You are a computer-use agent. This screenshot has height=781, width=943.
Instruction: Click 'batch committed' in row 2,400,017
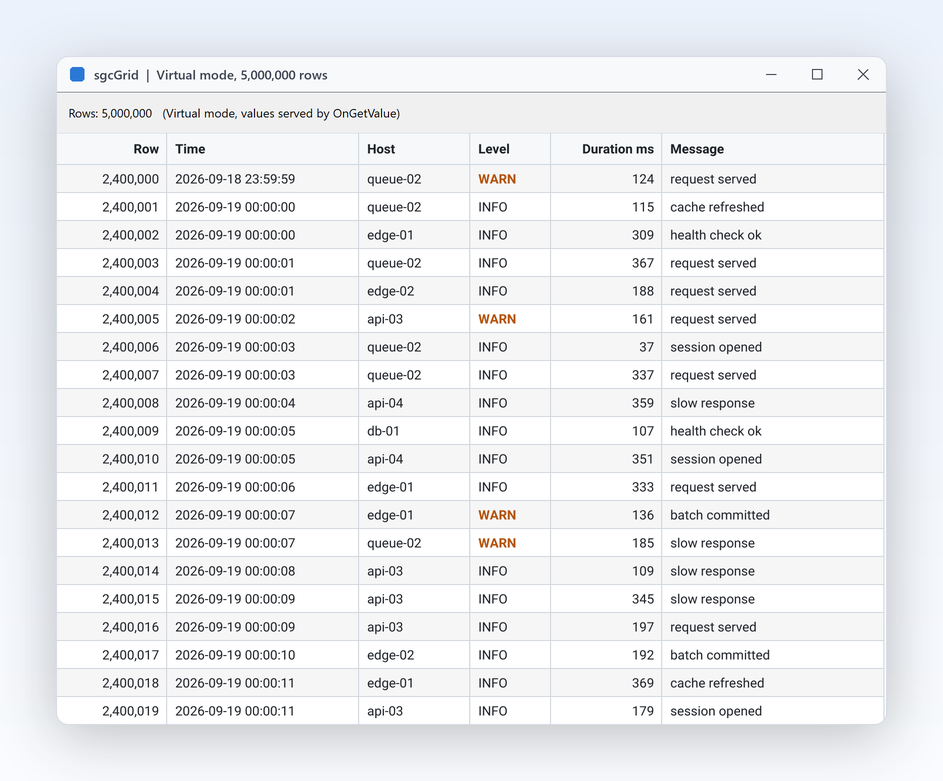[x=720, y=655]
